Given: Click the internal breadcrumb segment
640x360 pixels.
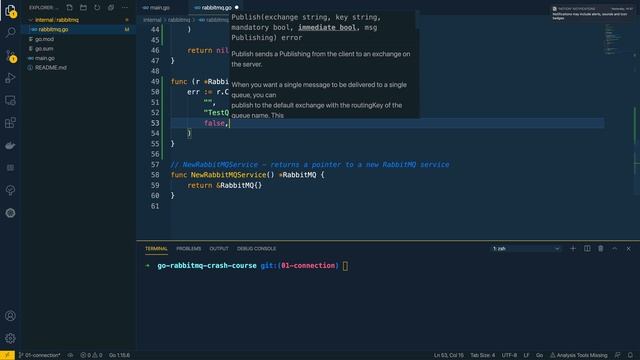Looking at the screenshot, I should point(152,20).
